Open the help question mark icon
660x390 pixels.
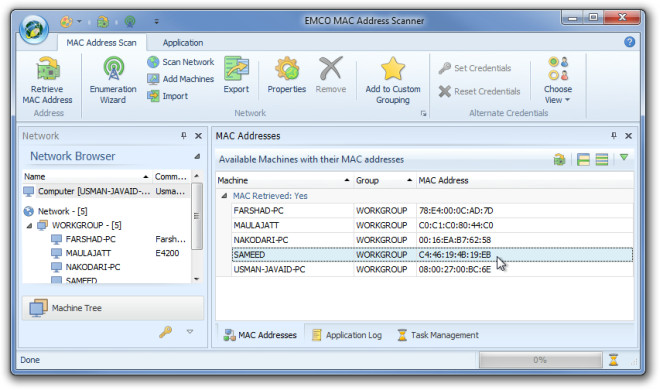pyautogui.click(x=629, y=42)
